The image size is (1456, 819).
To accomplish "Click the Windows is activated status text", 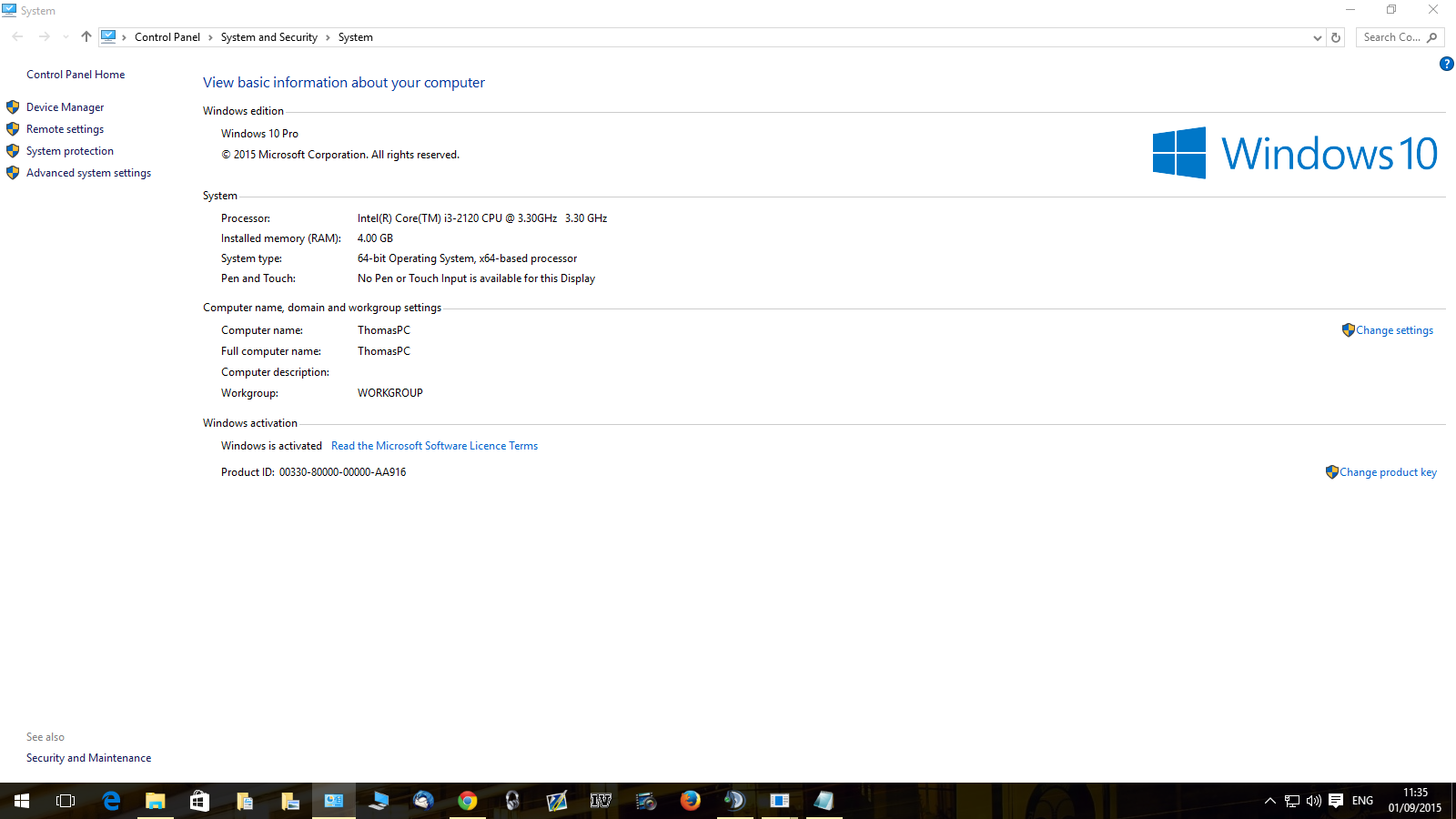I will click(x=271, y=446).
